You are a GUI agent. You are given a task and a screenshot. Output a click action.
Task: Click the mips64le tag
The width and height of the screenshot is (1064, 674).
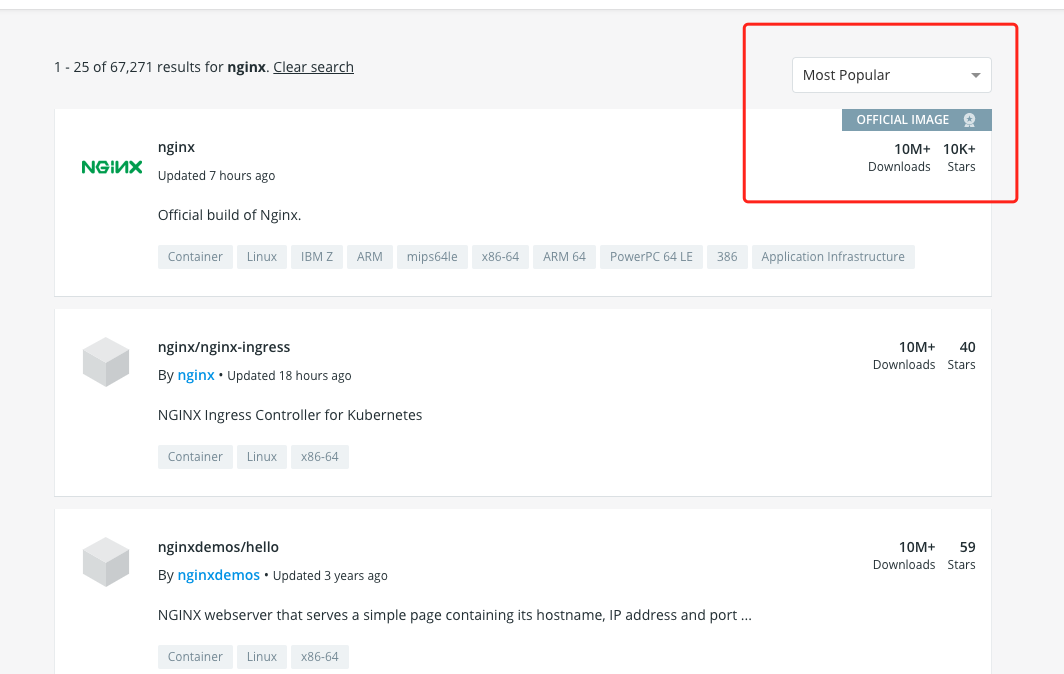[432, 257]
